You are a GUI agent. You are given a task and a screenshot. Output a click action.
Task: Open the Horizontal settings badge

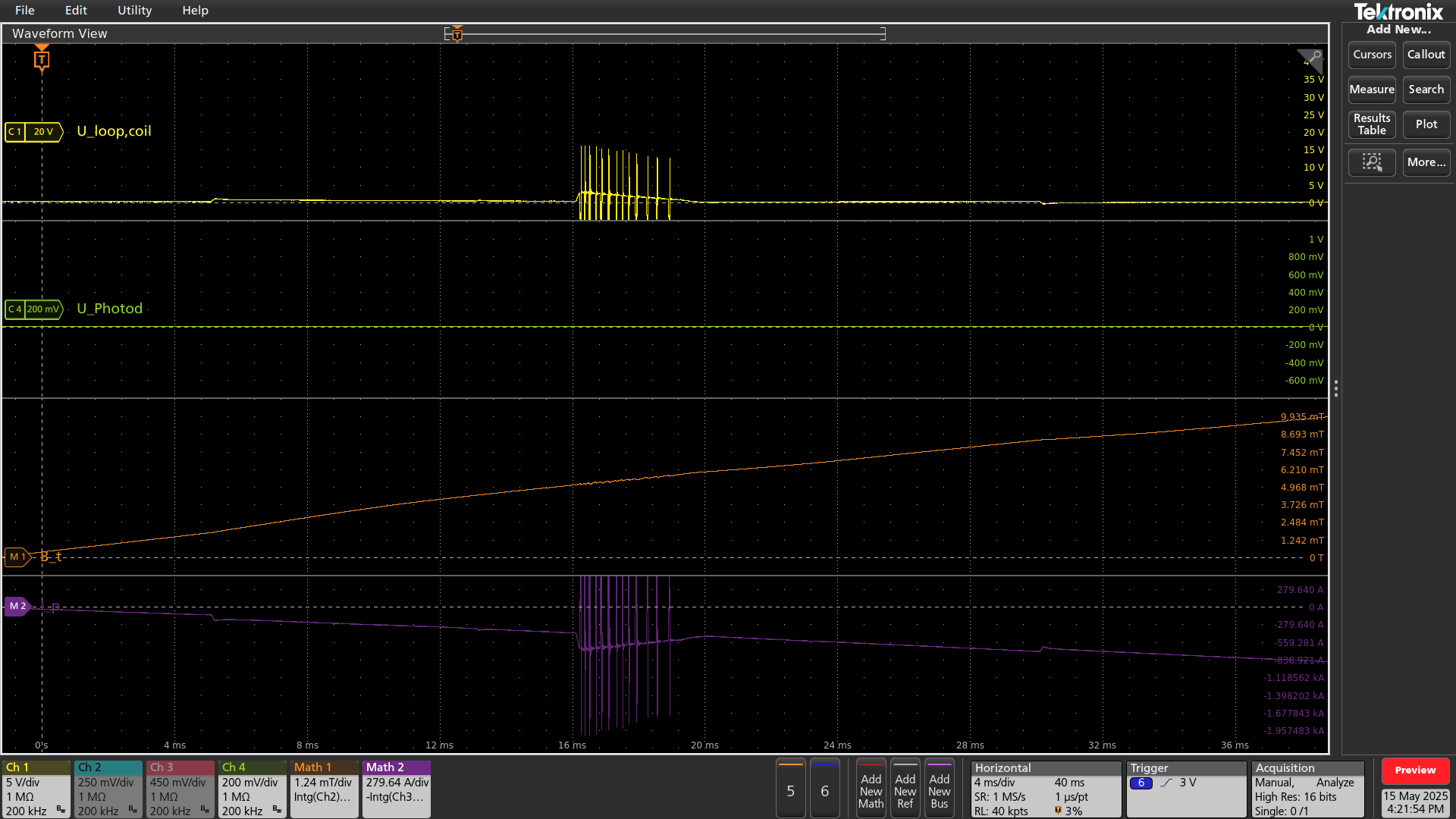pyautogui.click(x=1045, y=789)
